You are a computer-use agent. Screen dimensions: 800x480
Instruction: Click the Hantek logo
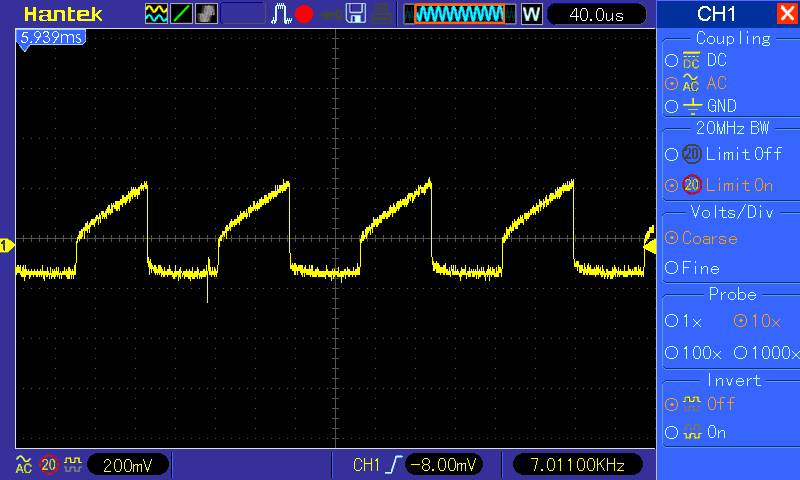pos(63,14)
